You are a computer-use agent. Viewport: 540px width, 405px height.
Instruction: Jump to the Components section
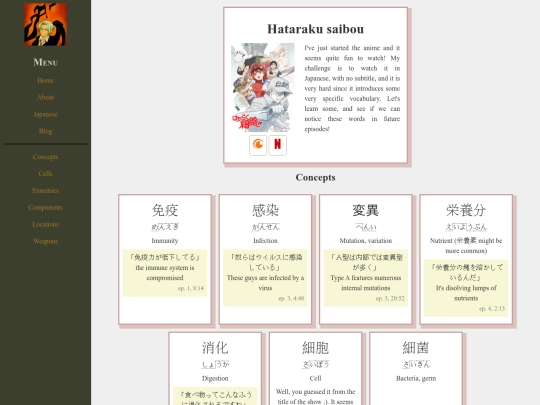(45, 207)
